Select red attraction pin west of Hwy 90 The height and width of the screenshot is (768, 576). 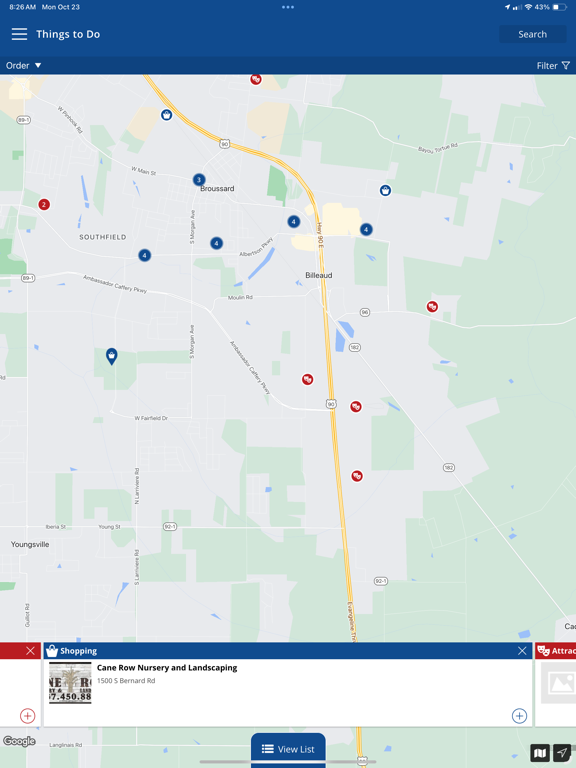click(x=307, y=380)
